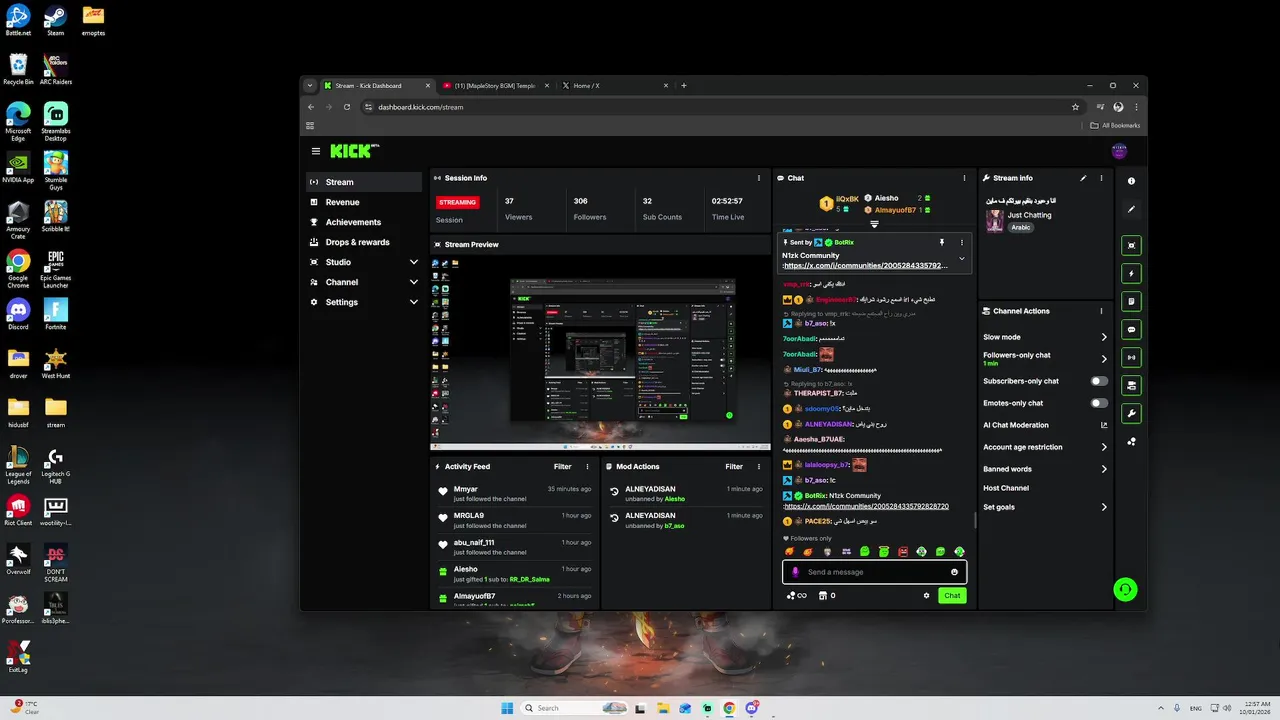This screenshot has width=1280, height=720.
Task: Expand the Channel sidebar section
Action: (414, 282)
